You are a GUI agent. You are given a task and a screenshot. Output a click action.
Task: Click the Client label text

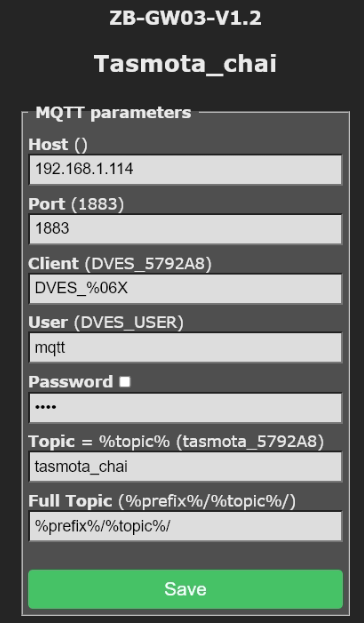[54, 263]
